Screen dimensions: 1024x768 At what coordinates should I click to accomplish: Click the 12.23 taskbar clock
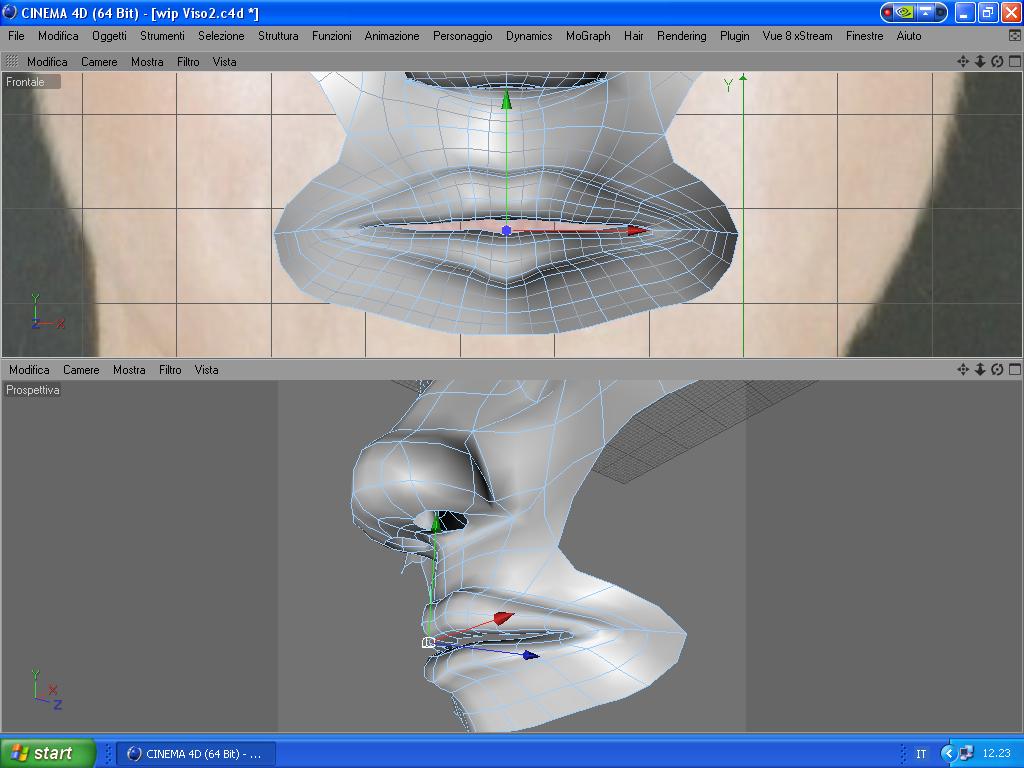point(997,754)
